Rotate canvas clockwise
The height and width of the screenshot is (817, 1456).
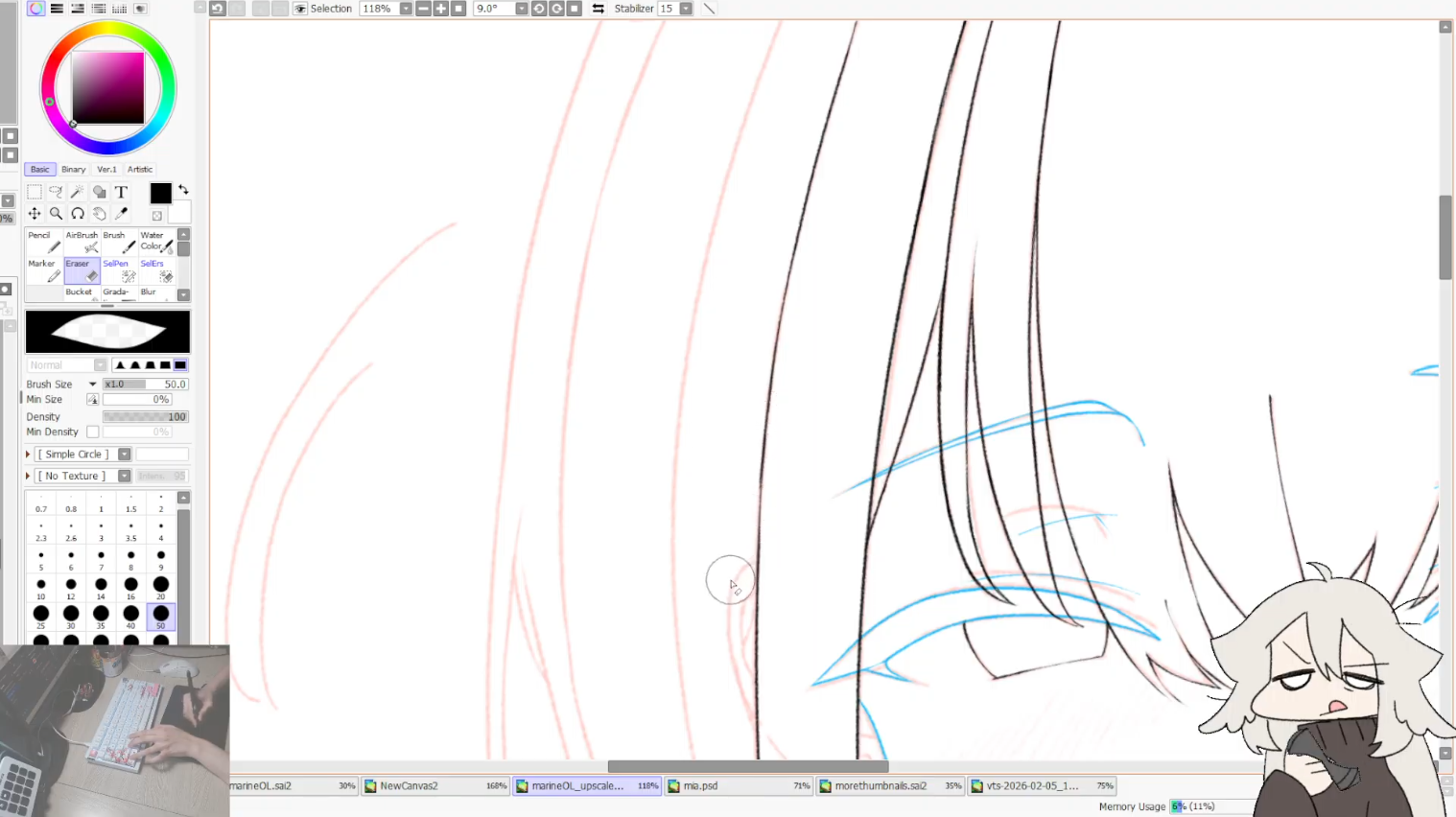(556, 9)
